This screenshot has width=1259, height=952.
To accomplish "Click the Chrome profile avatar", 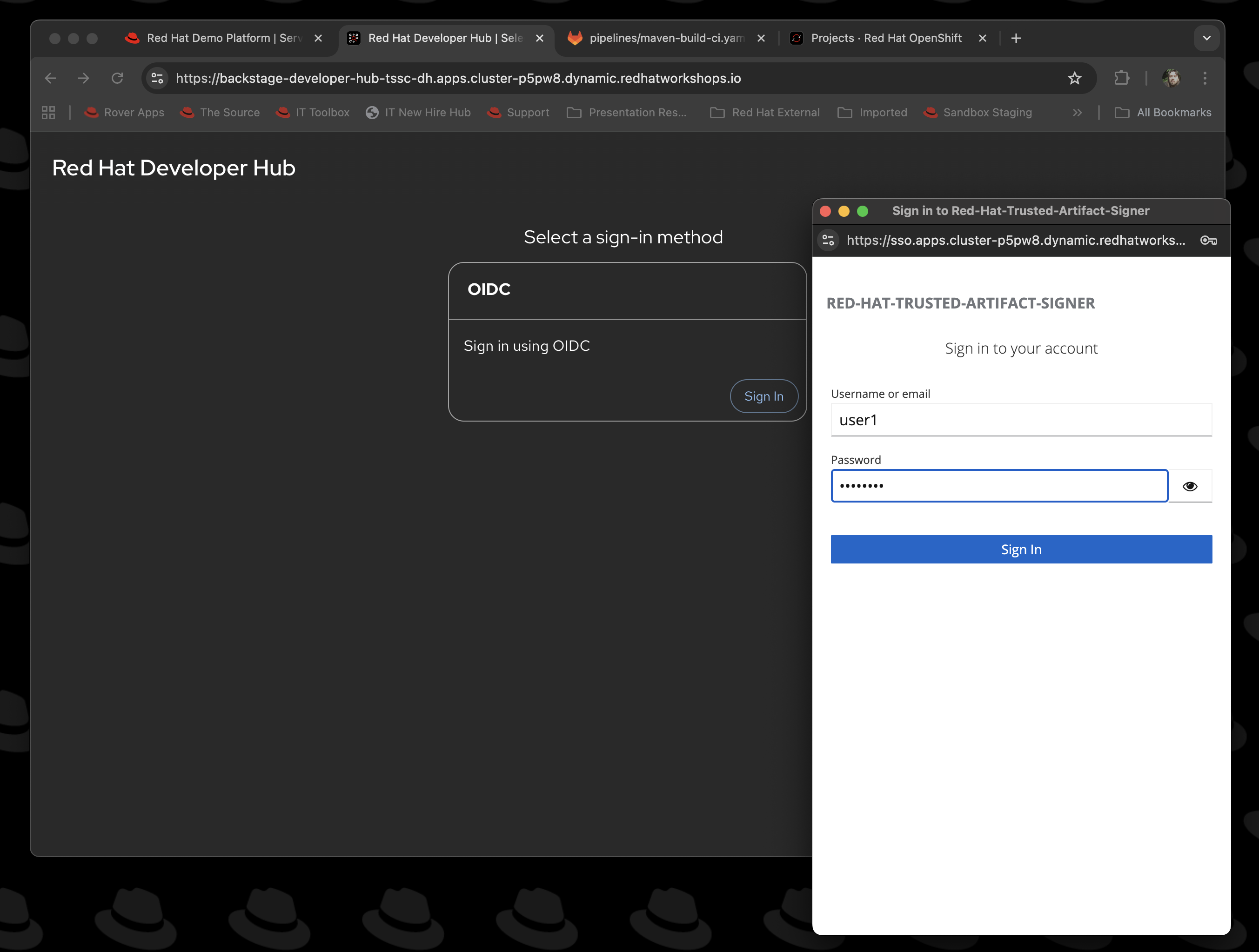I will [1170, 78].
